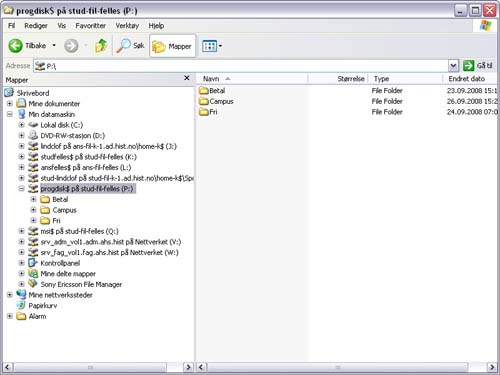Click the Tilbake back arrow icon
The width and height of the screenshot is (500, 375).
pos(15,46)
